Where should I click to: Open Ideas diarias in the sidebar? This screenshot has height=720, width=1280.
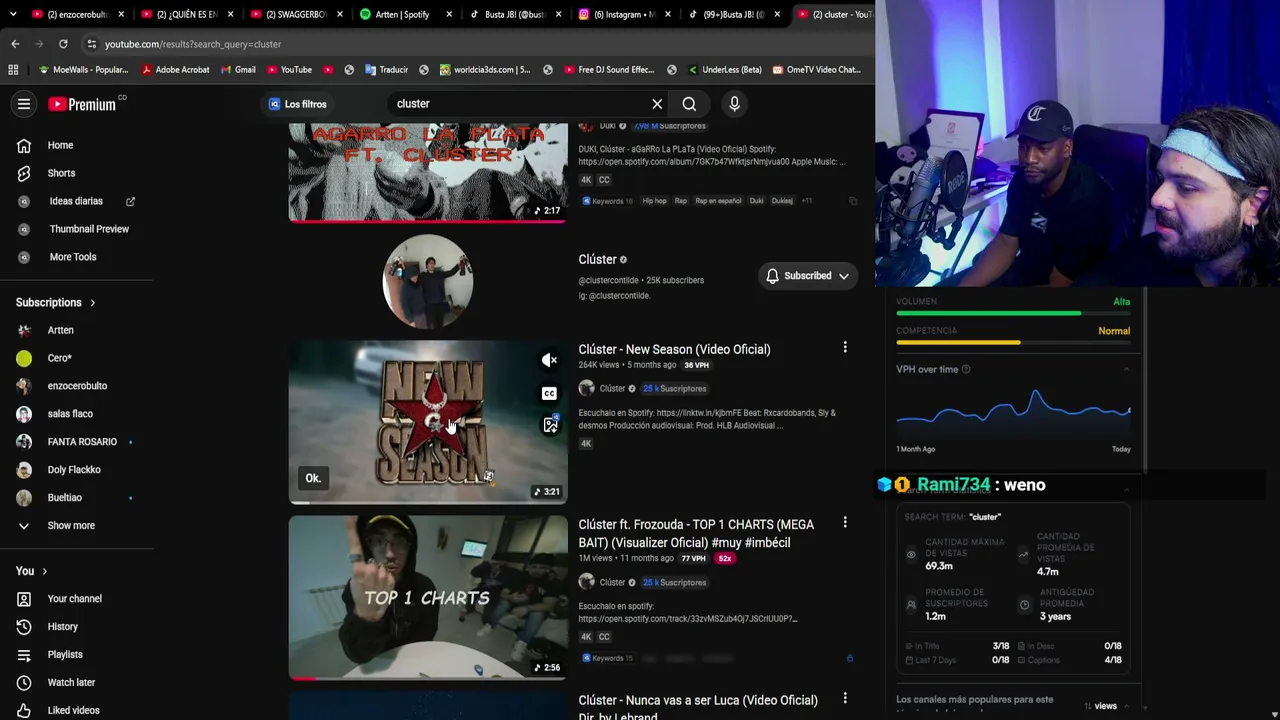point(77,201)
